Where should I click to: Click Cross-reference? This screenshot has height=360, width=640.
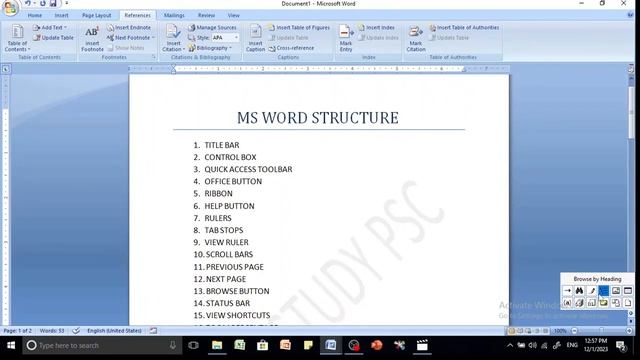291,48
